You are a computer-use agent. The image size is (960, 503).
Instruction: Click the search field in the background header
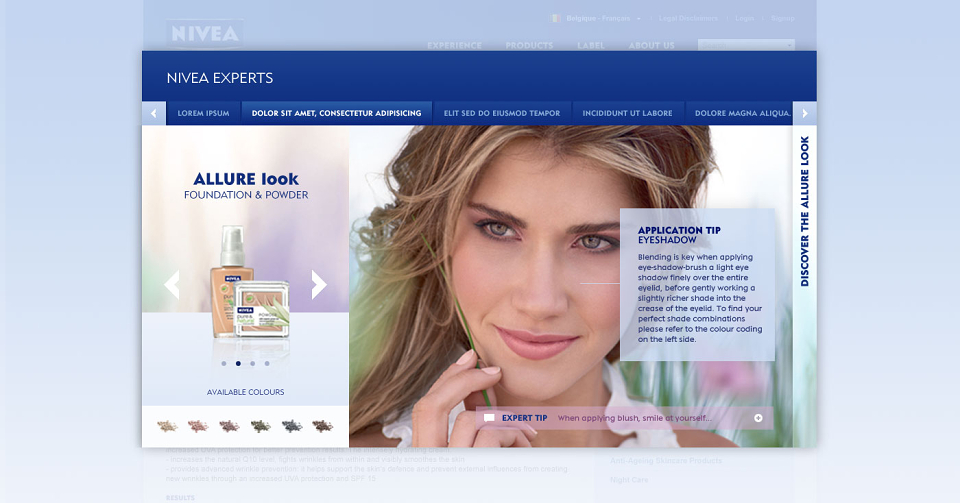746,45
